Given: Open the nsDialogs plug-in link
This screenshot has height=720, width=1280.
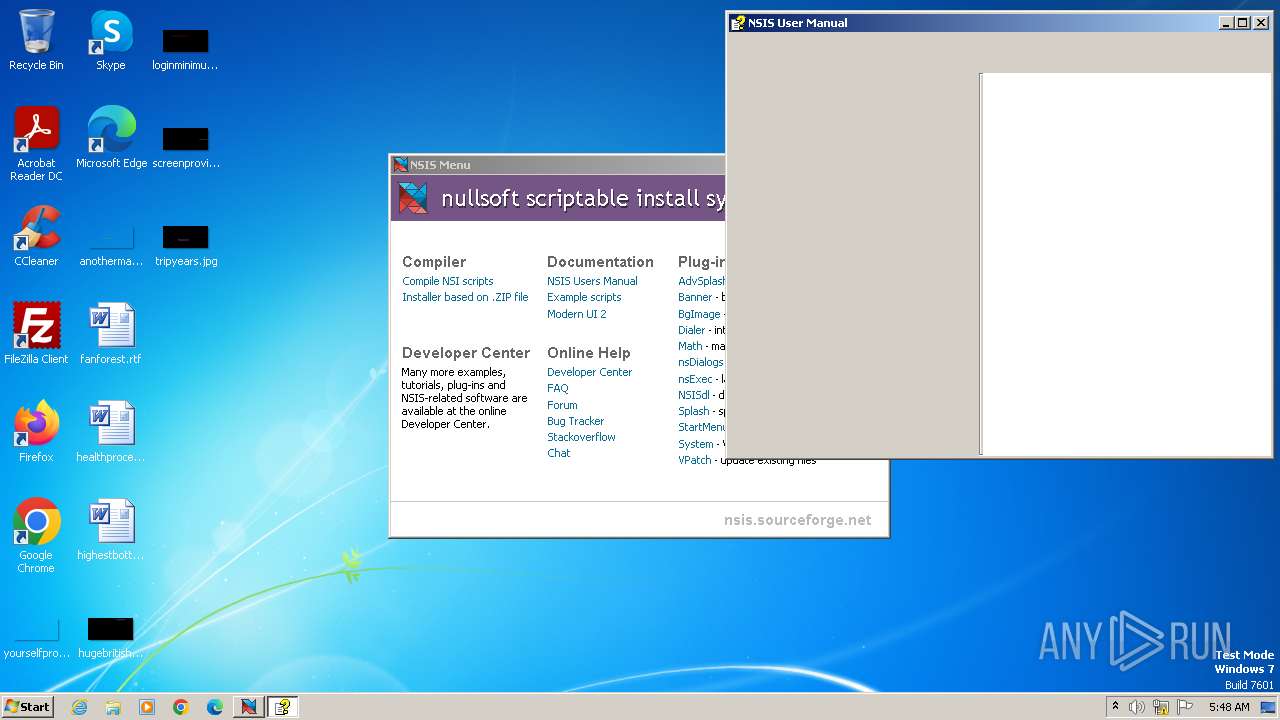Looking at the screenshot, I should 701,362.
